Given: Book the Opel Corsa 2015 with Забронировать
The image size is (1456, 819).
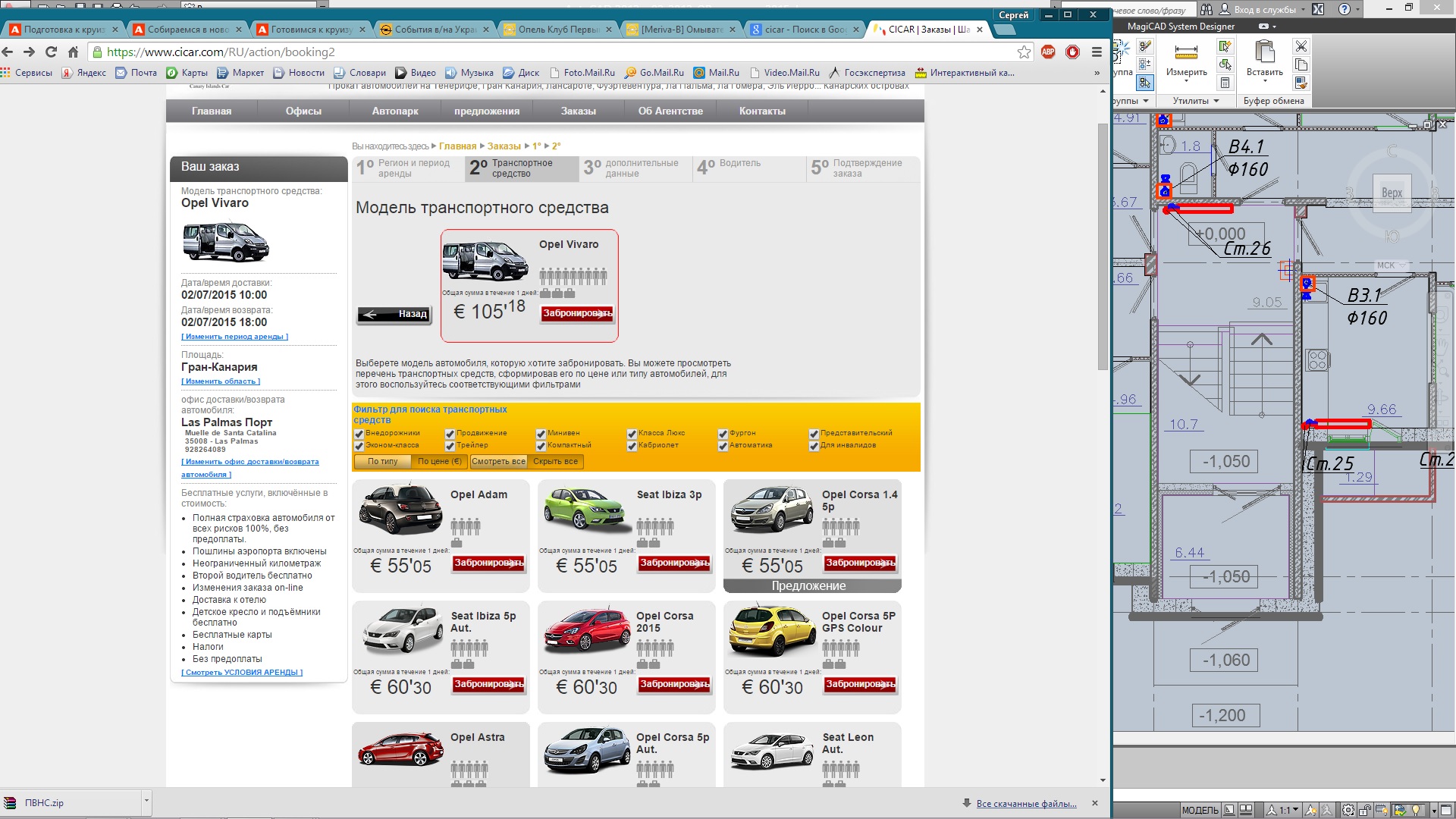Looking at the screenshot, I should pos(674,684).
